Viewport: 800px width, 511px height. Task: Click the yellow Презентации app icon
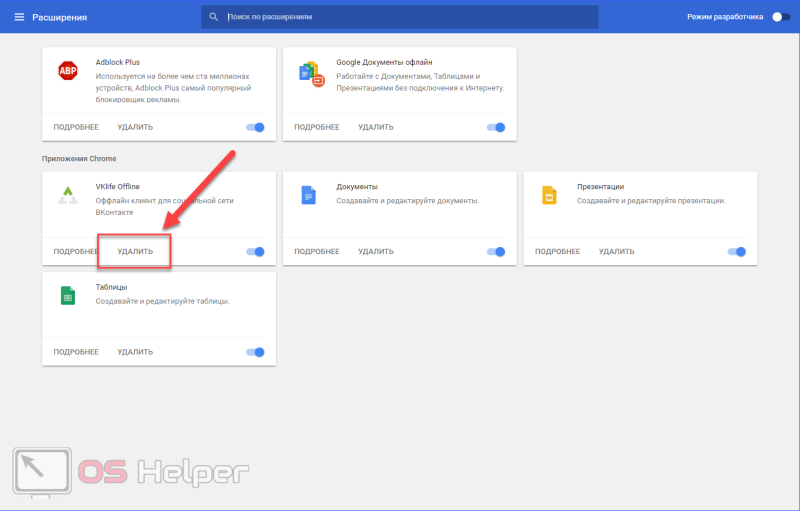coord(549,195)
